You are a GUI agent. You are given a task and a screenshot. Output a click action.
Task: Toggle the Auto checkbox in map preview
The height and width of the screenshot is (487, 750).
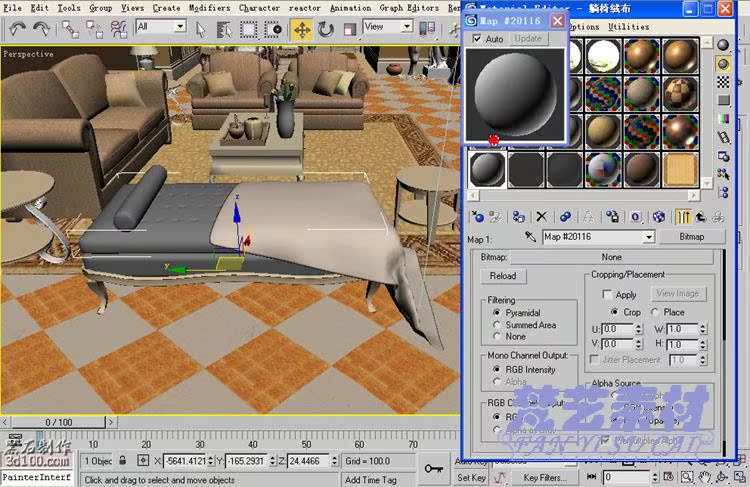click(x=478, y=39)
